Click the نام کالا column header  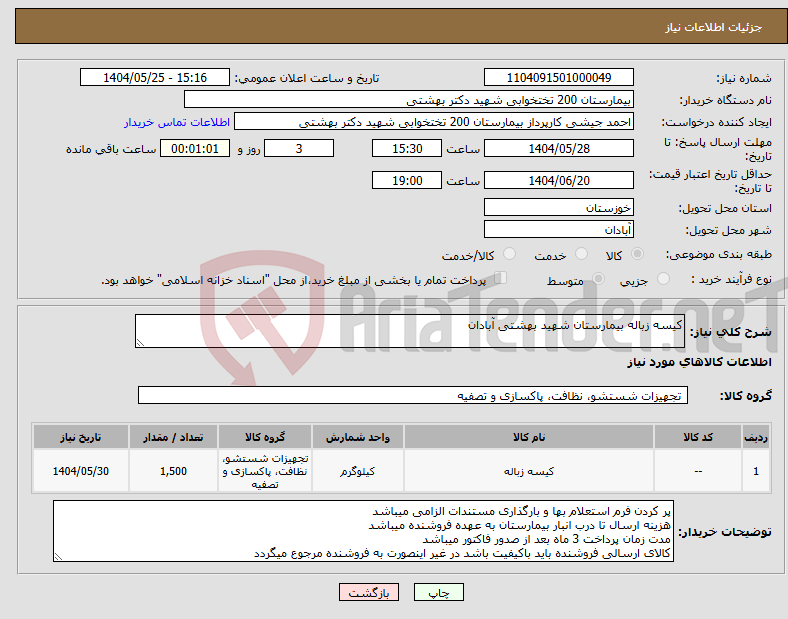tap(529, 437)
